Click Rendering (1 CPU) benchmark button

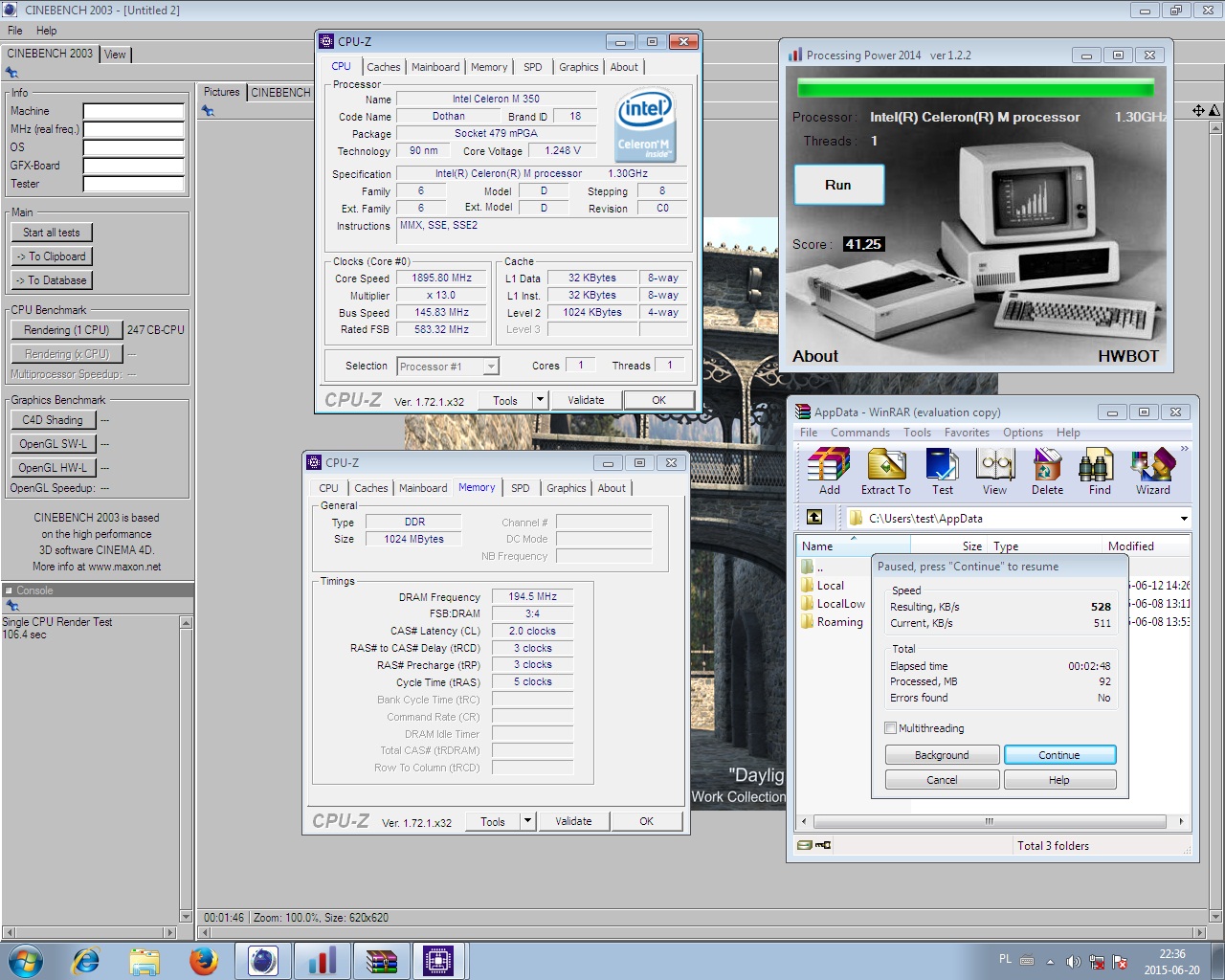click(67, 330)
